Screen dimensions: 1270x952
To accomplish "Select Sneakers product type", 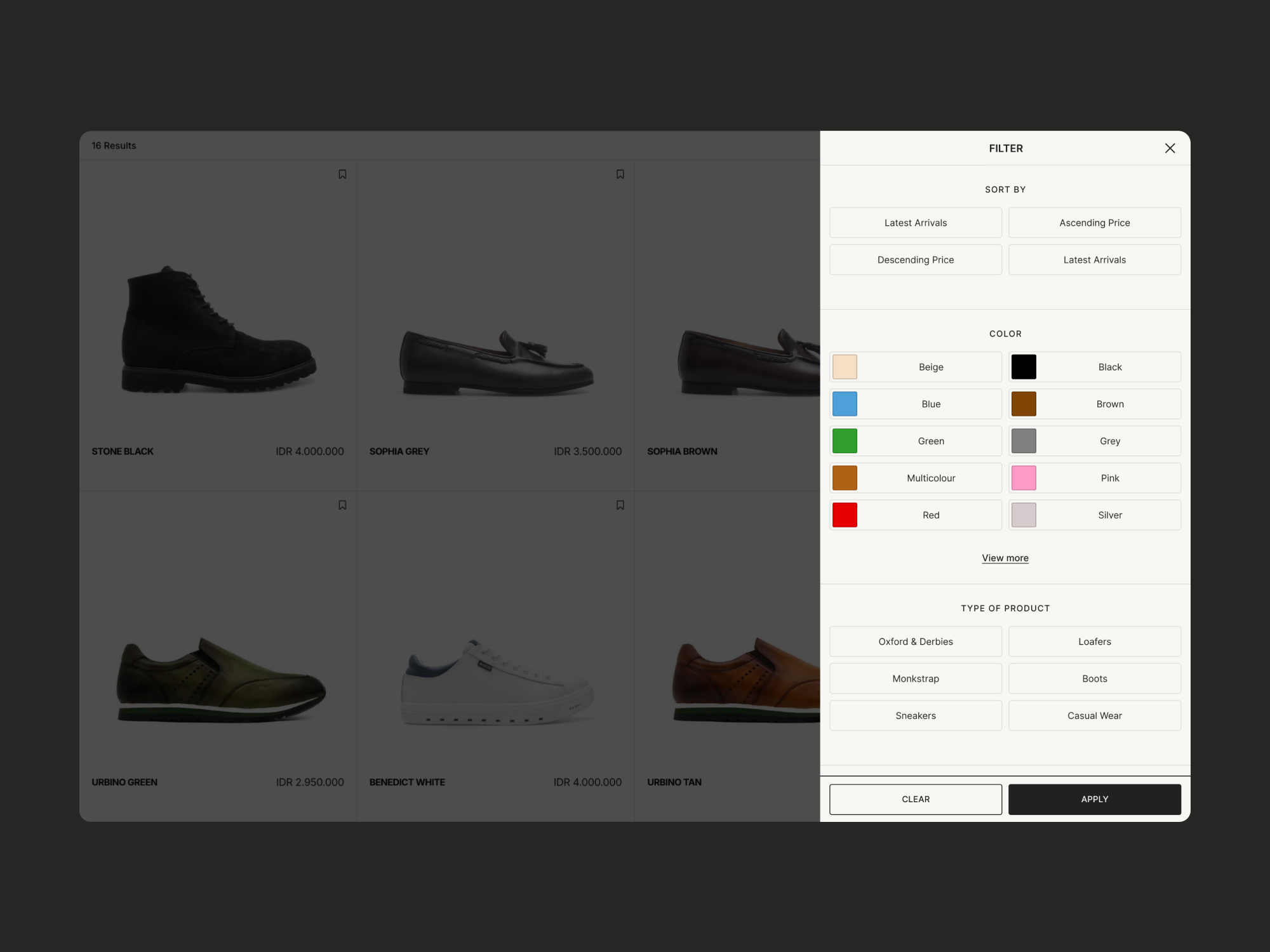I will click(916, 715).
